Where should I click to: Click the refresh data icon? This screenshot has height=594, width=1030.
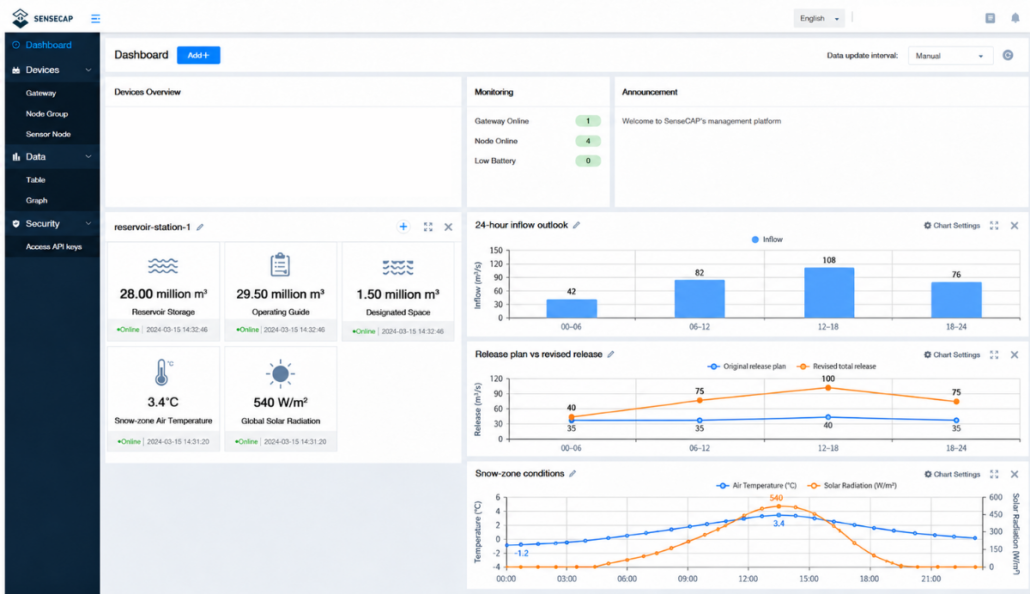(1008, 55)
